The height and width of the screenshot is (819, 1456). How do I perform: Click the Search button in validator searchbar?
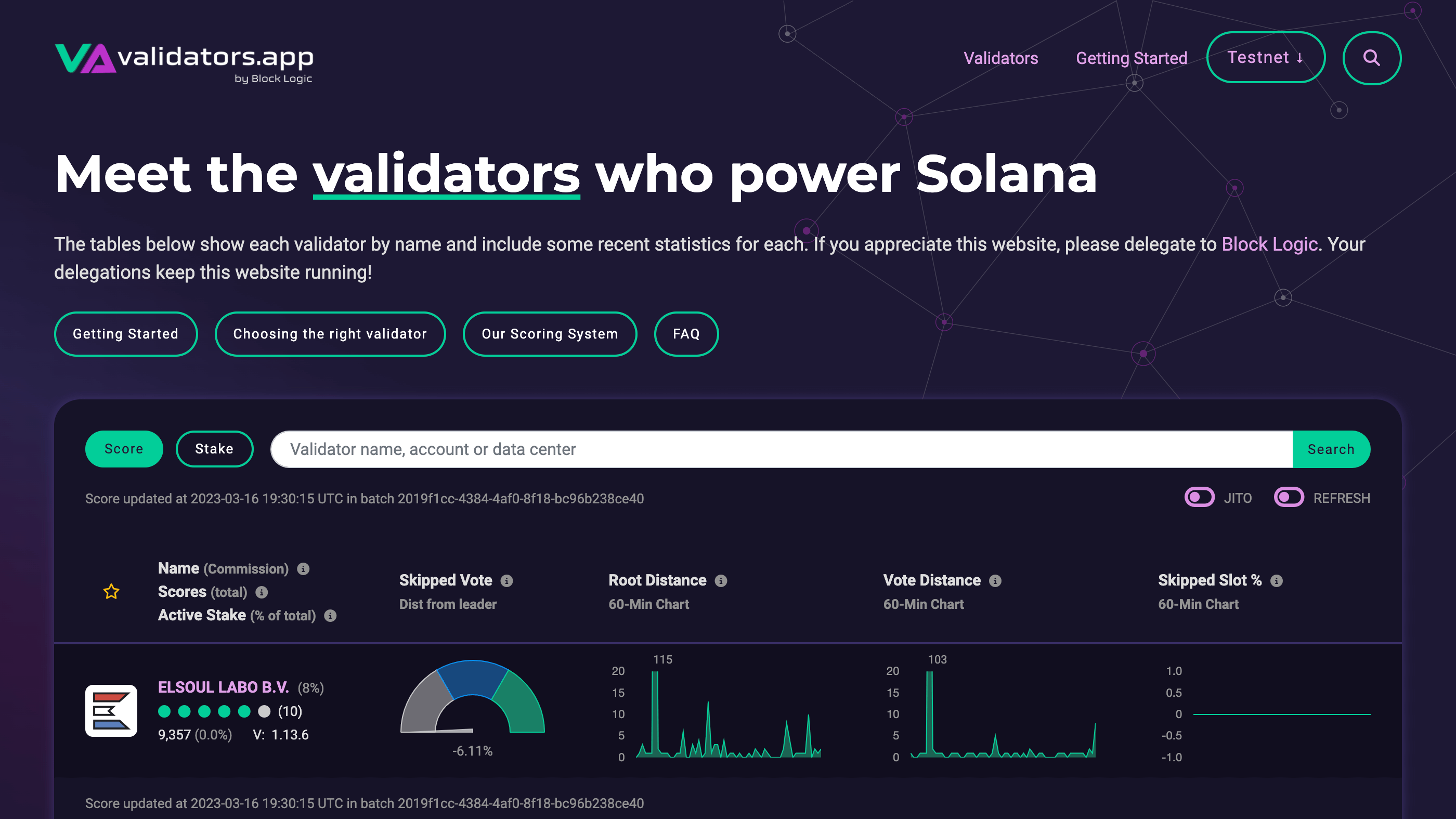point(1331,449)
